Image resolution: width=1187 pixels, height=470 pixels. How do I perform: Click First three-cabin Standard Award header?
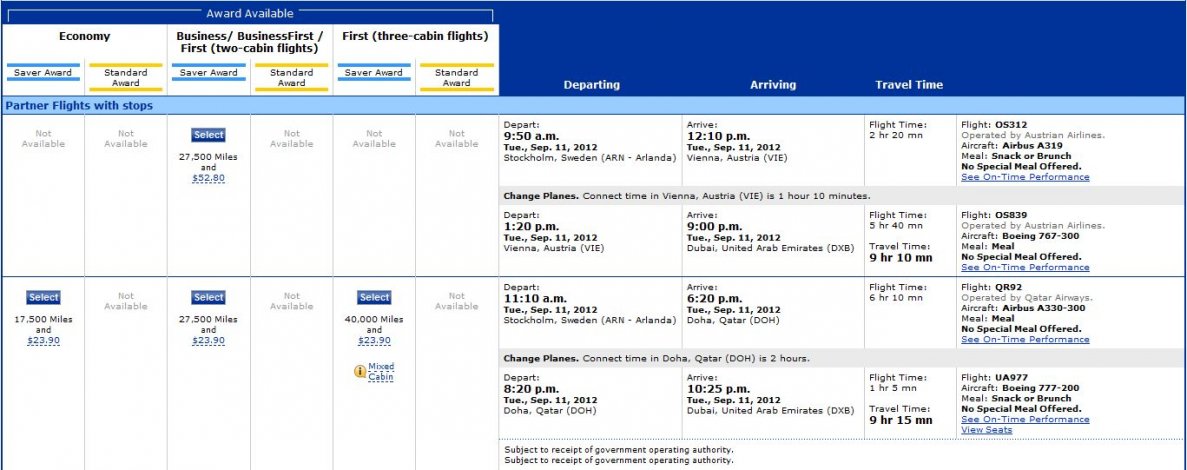click(456, 77)
